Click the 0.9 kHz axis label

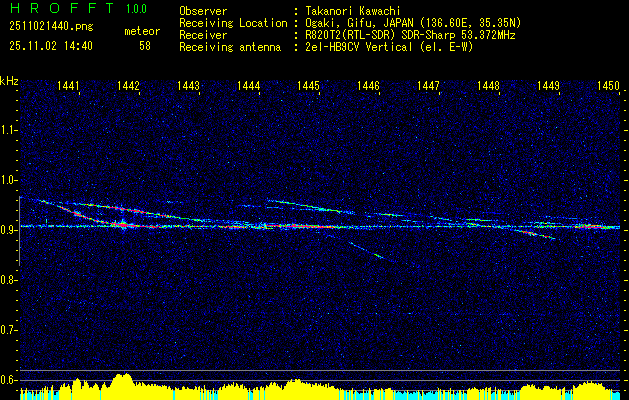[x=9, y=230]
